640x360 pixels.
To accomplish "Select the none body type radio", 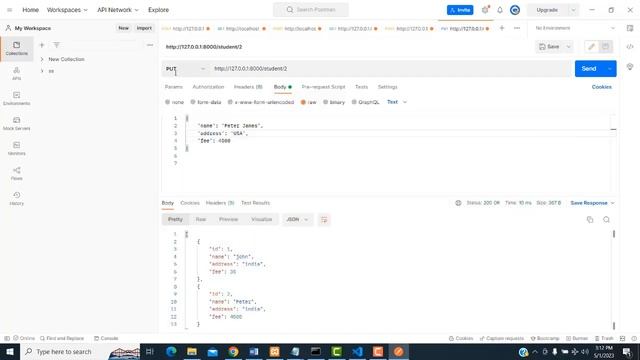I will 167,102.
